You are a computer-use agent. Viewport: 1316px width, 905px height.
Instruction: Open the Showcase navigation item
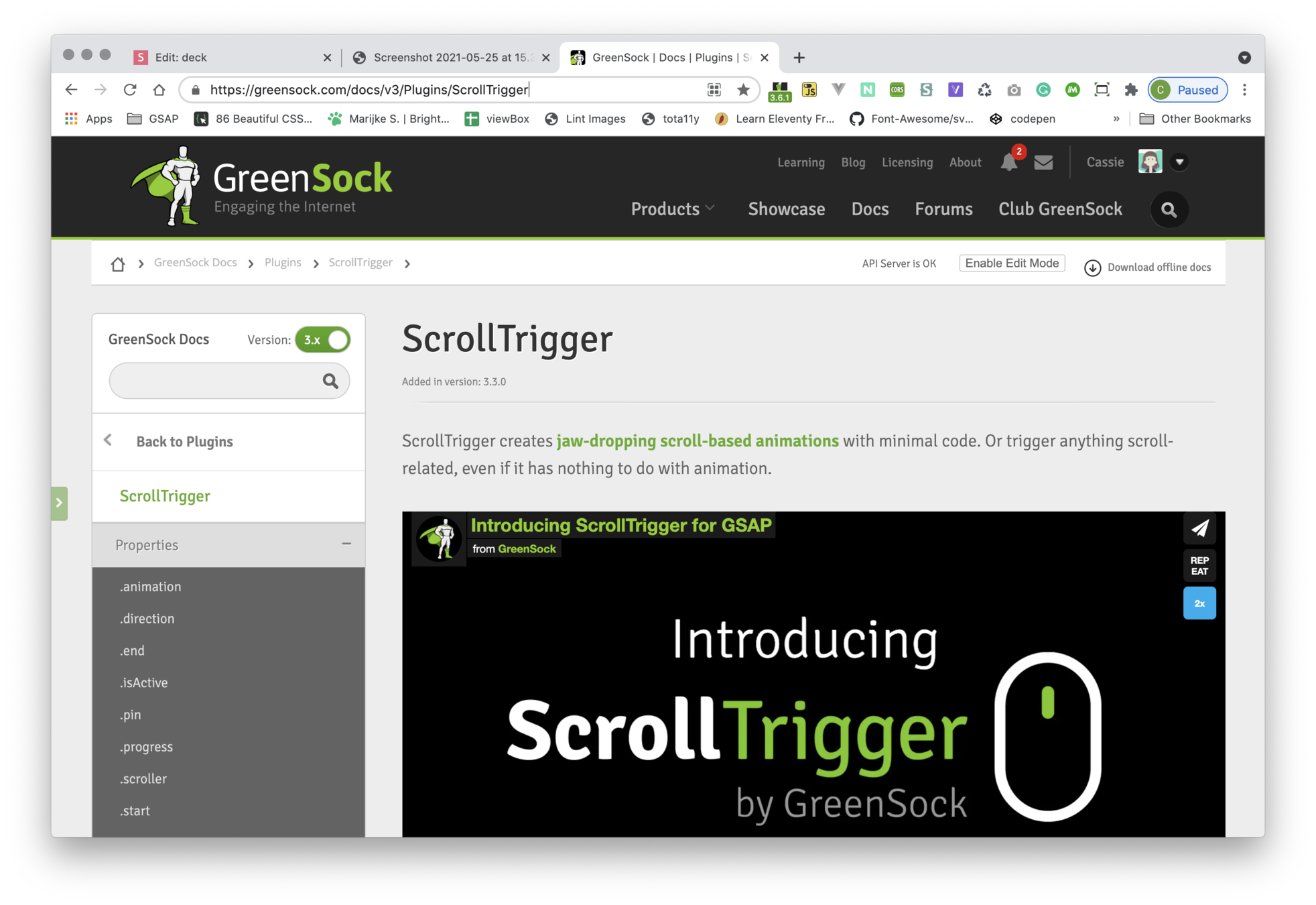786,209
